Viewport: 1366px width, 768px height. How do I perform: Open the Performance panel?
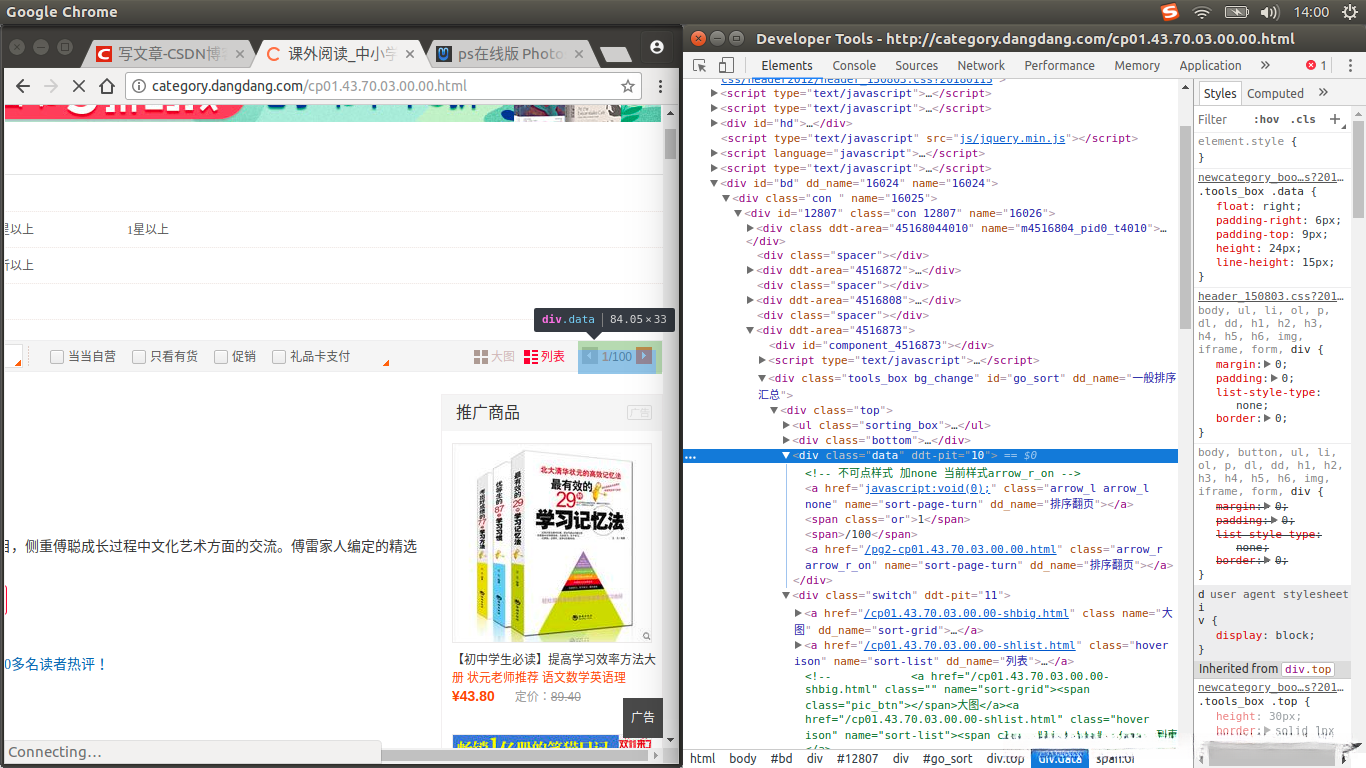pos(1059,65)
